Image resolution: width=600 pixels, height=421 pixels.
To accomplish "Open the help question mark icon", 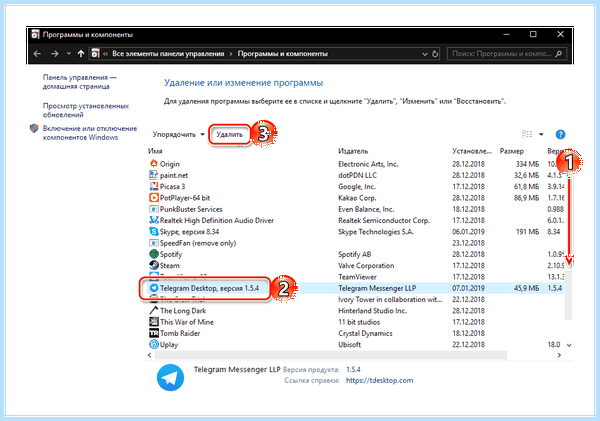I will [560, 134].
